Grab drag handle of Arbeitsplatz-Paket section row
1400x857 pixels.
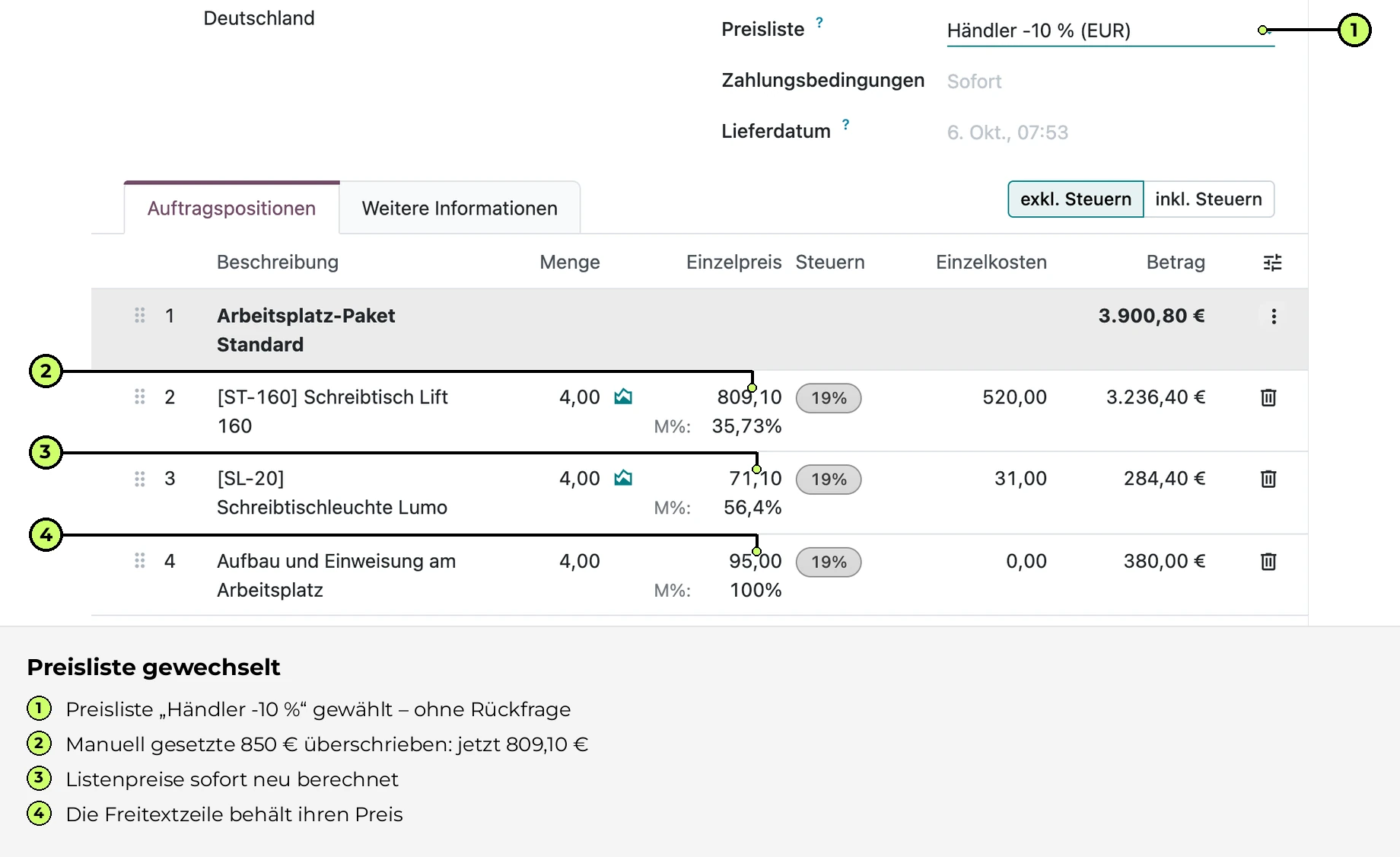pyautogui.click(x=140, y=315)
